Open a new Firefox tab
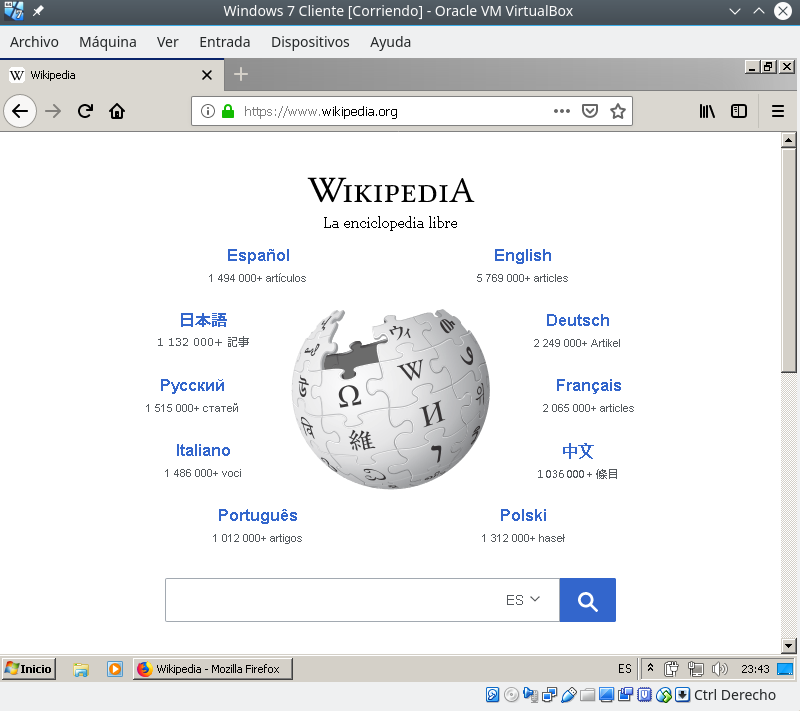Viewport: 800px width, 711px height. tap(241, 74)
